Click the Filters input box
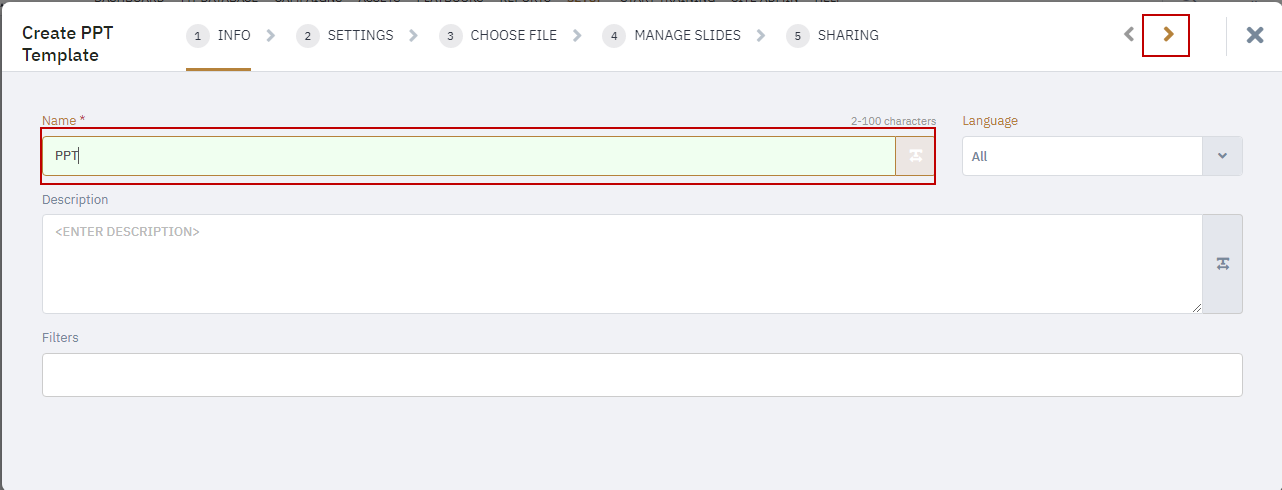The width and height of the screenshot is (1282, 490). [x=642, y=375]
